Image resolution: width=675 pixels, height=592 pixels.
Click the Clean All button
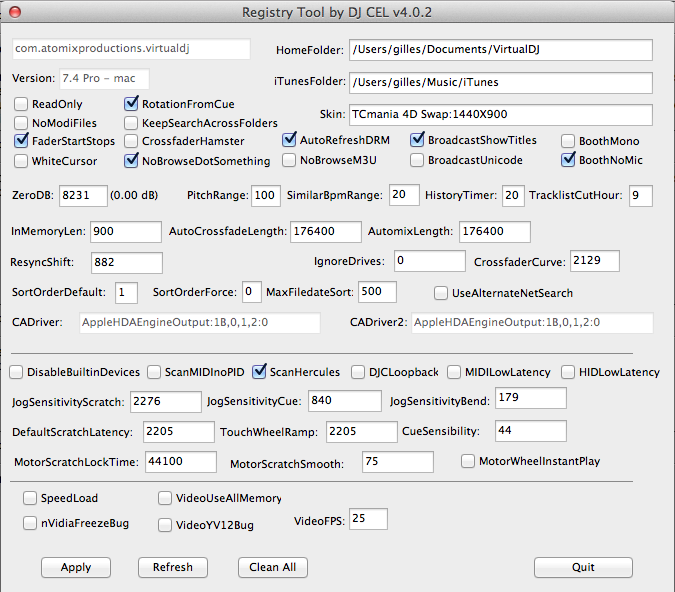[272, 567]
